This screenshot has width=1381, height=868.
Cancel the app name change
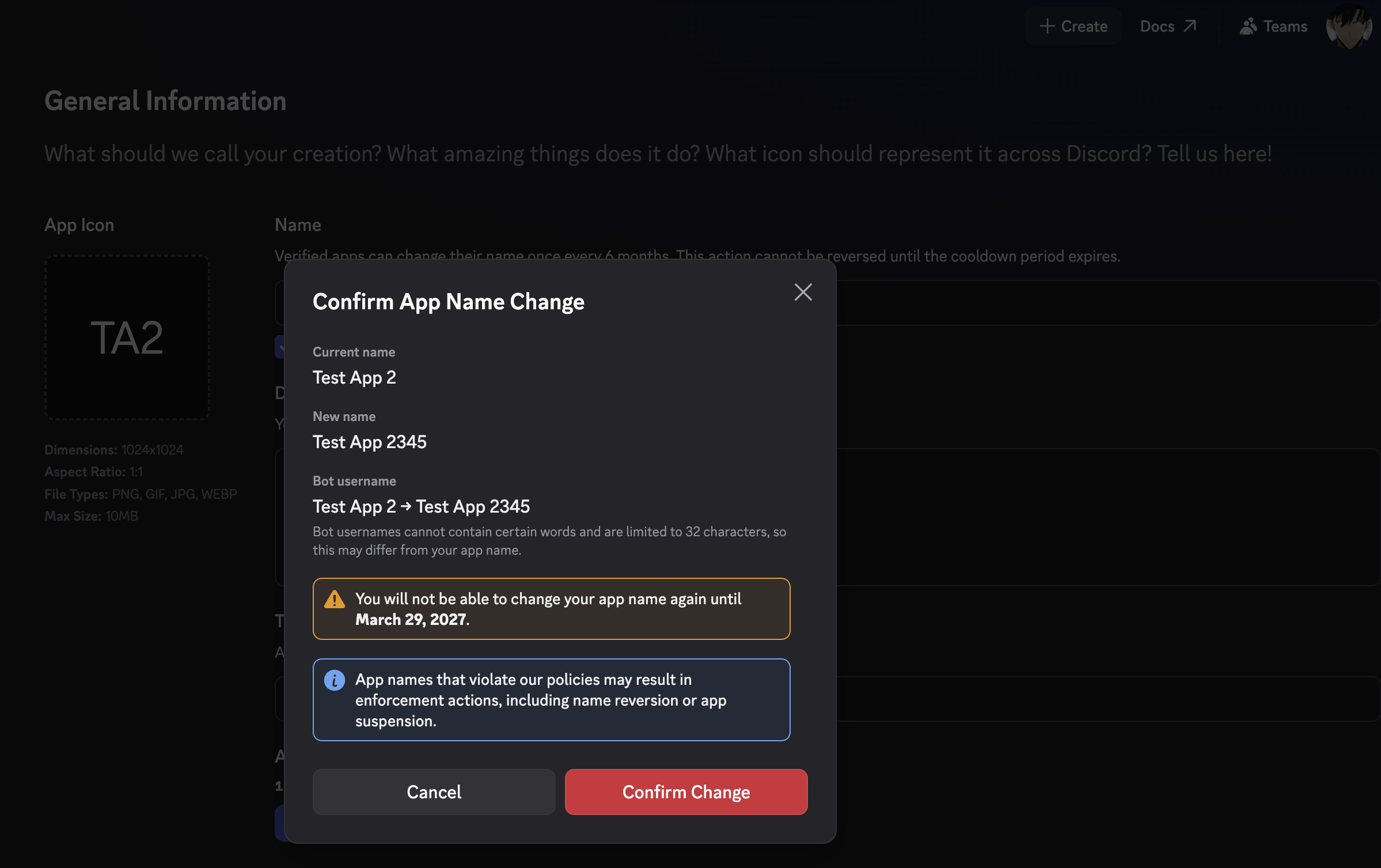[434, 792]
